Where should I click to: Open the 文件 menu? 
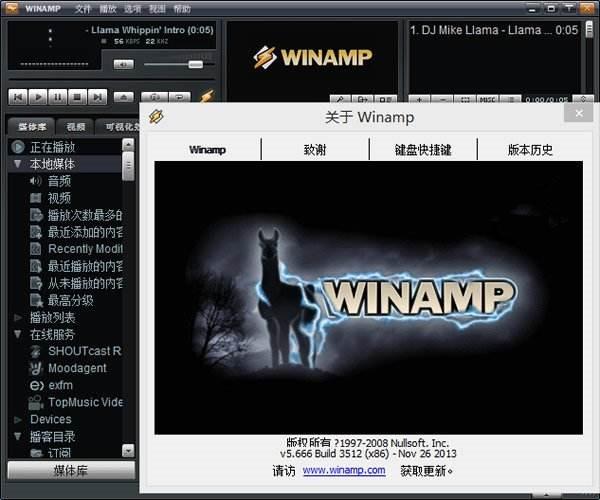coord(83,8)
